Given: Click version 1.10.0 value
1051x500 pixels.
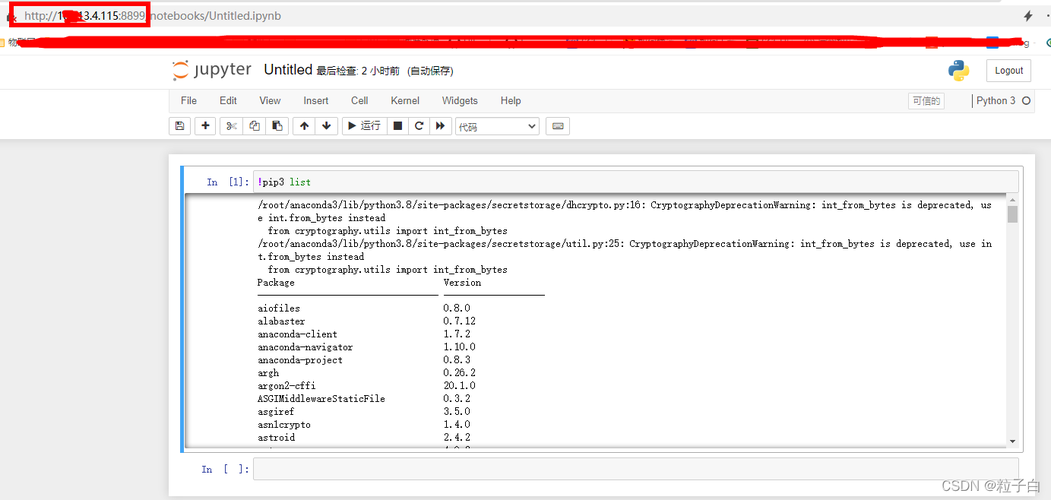Looking at the screenshot, I should coord(459,347).
